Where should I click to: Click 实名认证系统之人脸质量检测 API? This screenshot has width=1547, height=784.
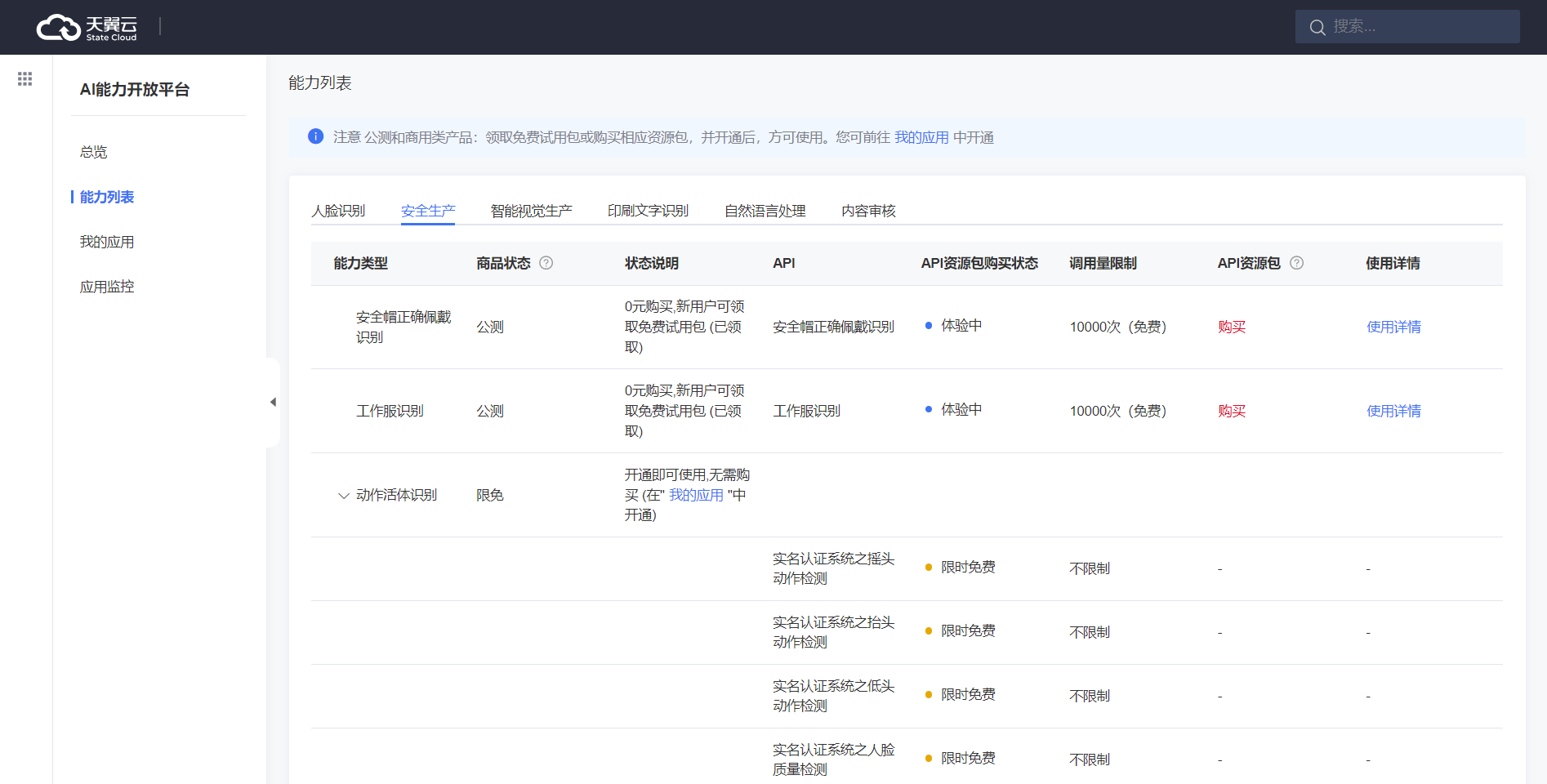pyautogui.click(x=834, y=759)
